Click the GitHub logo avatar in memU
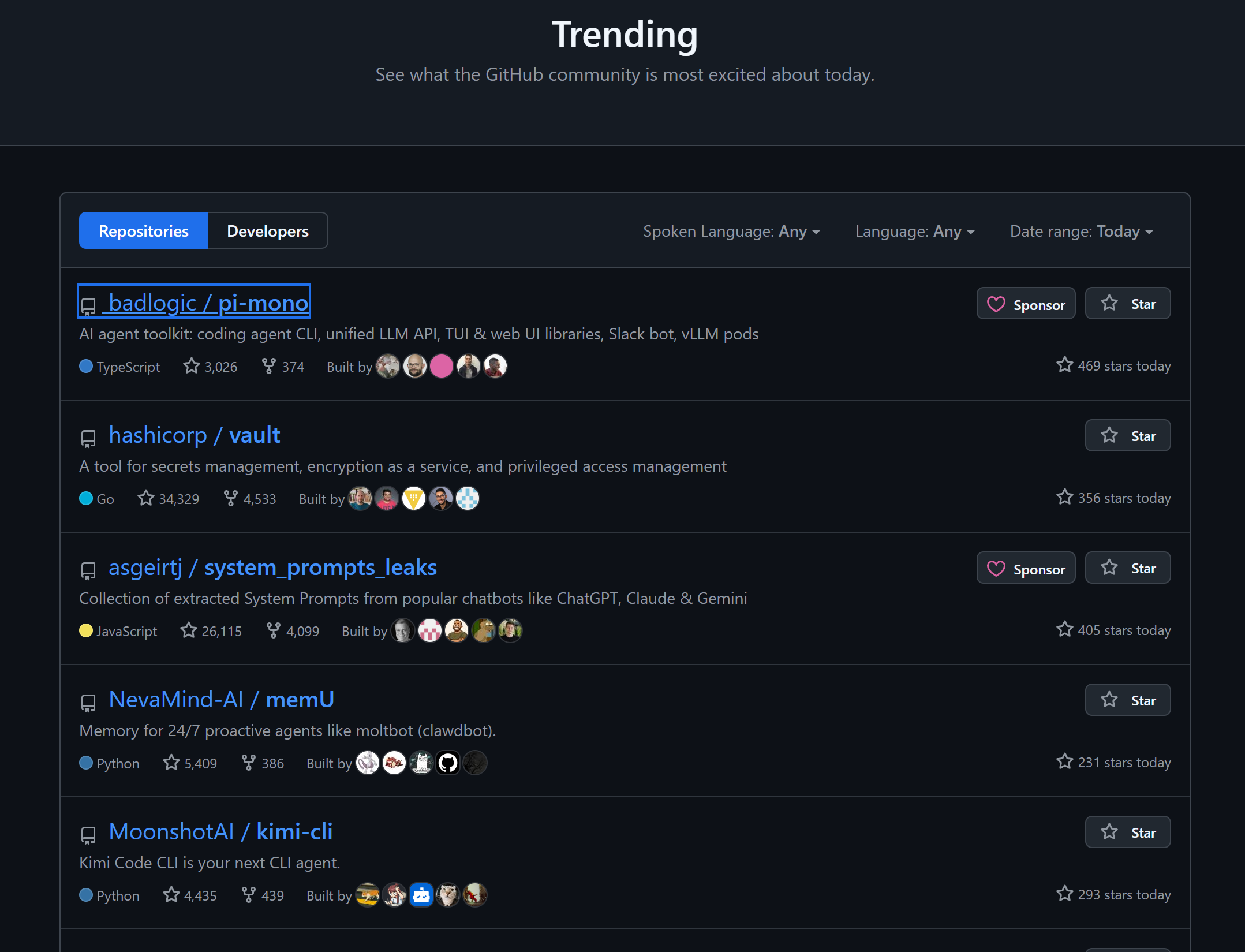The height and width of the screenshot is (952, 1245). [x=448, y=763]
